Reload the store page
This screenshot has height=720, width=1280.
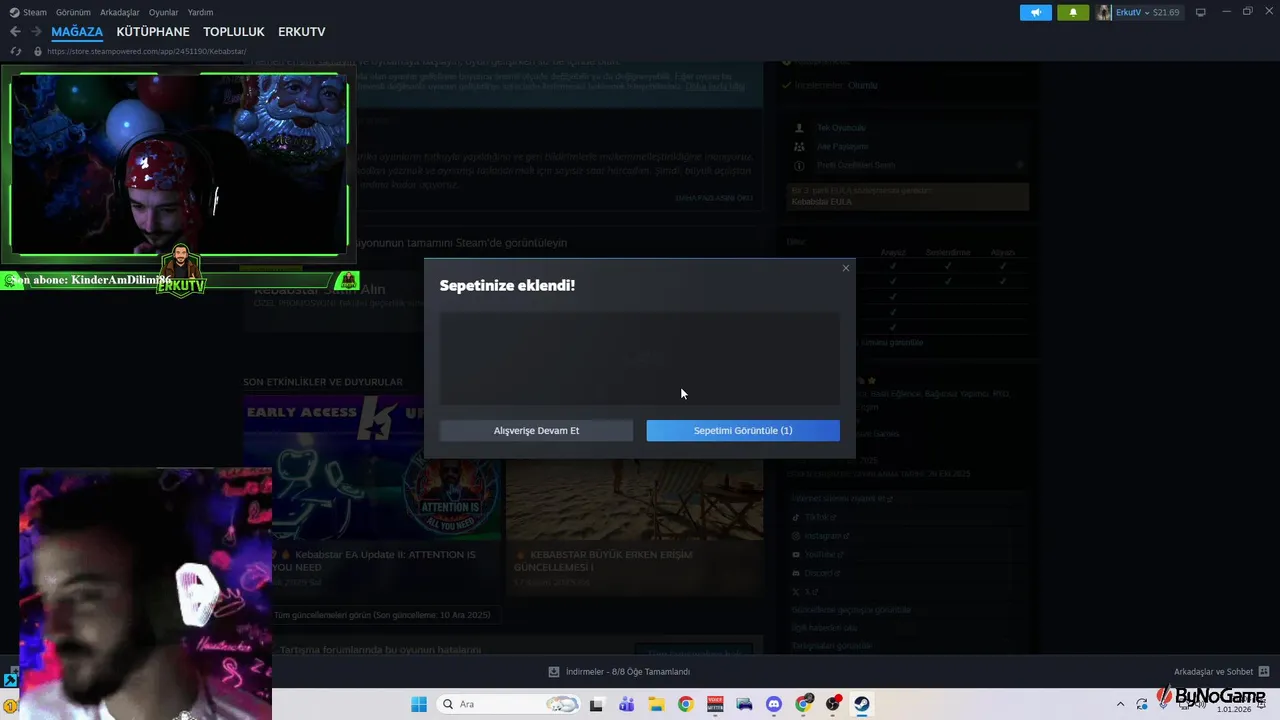tap(15, 51)
